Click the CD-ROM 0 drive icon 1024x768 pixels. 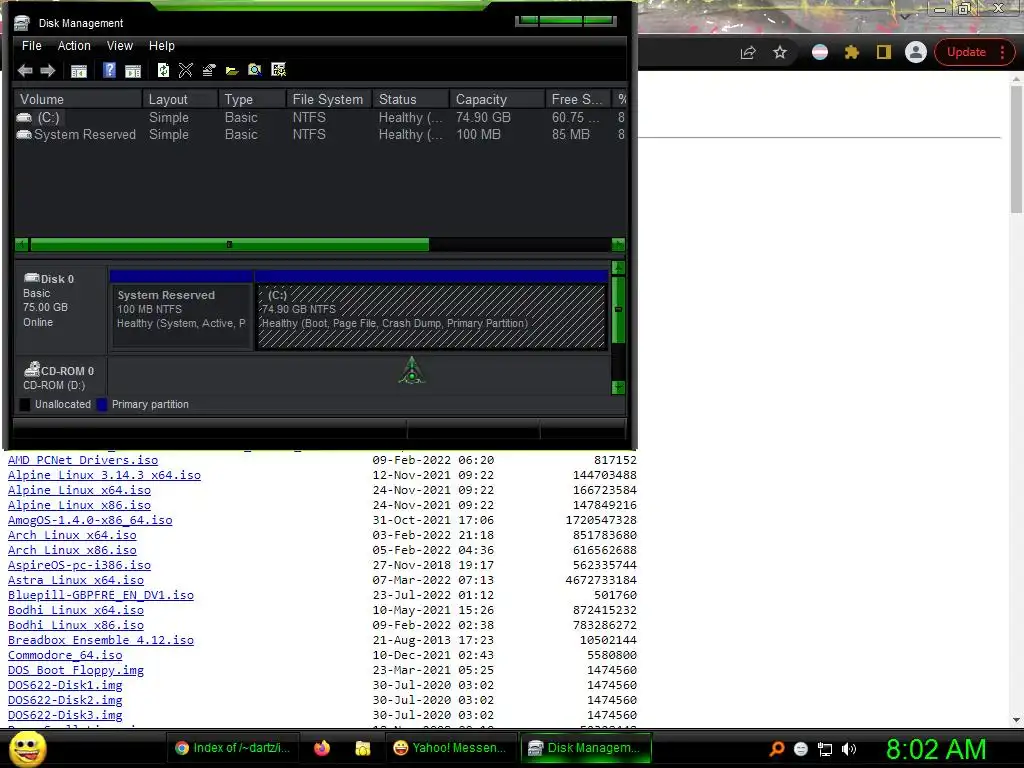click(32, 370)
